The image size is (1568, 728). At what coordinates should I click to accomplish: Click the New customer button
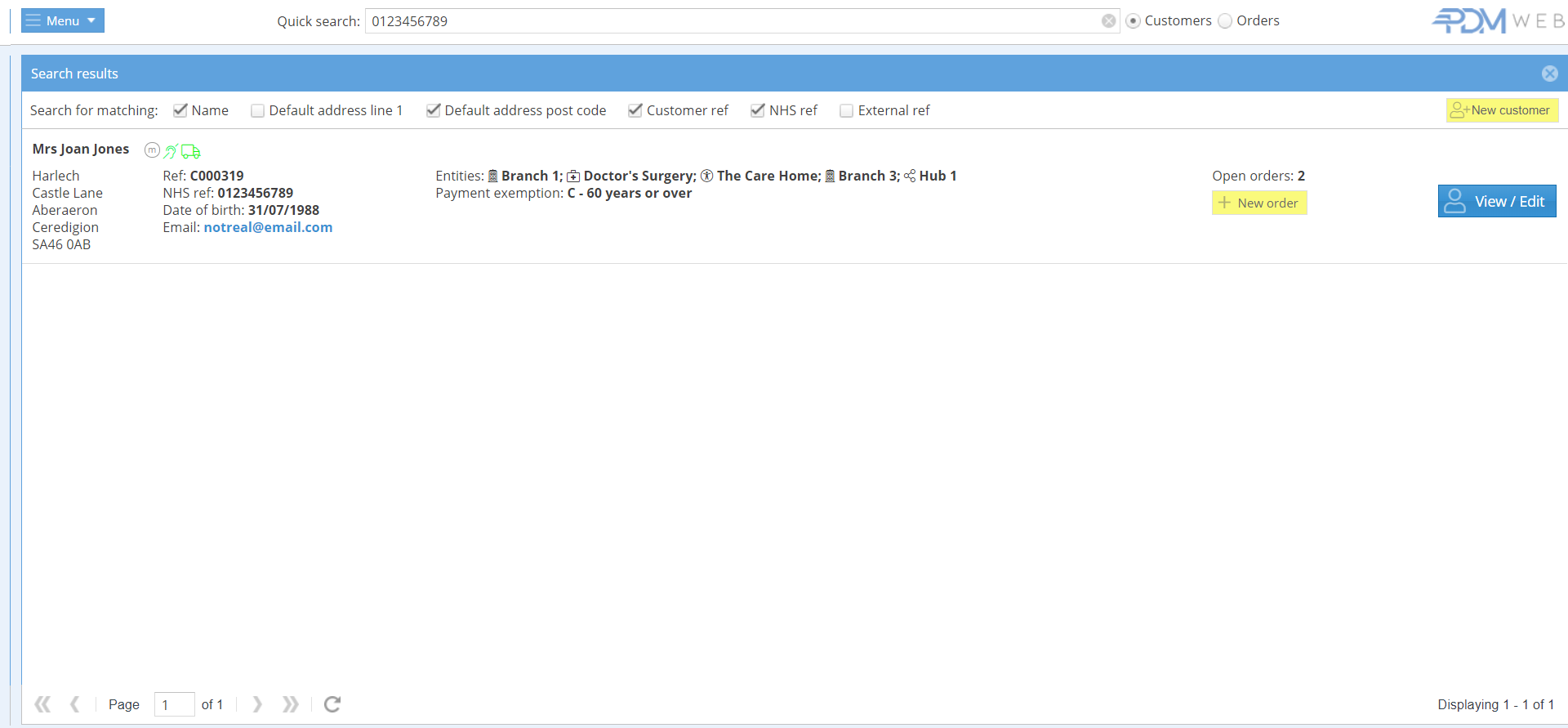1502,110
